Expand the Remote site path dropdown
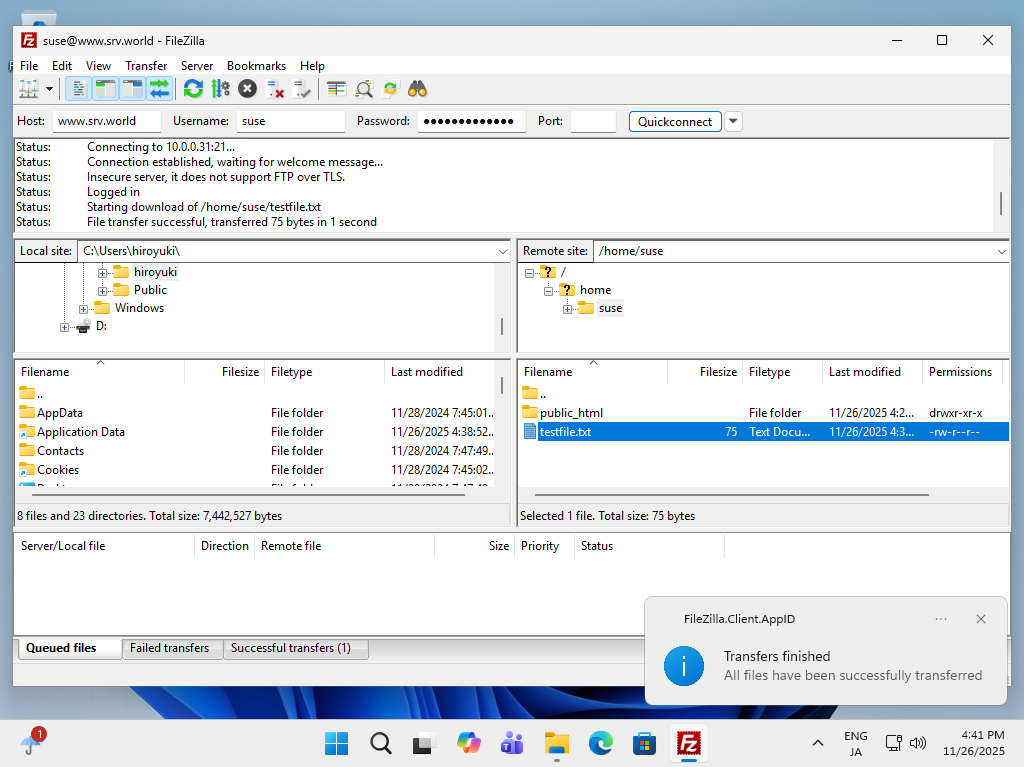The height and width of the screenshot is (767, 1024). coord(1001,251)
